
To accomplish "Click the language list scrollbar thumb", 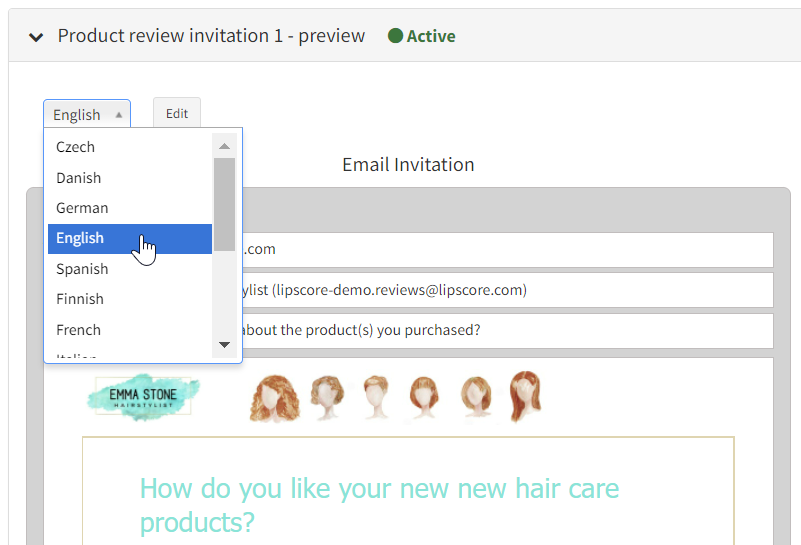I will pos(224,203).
